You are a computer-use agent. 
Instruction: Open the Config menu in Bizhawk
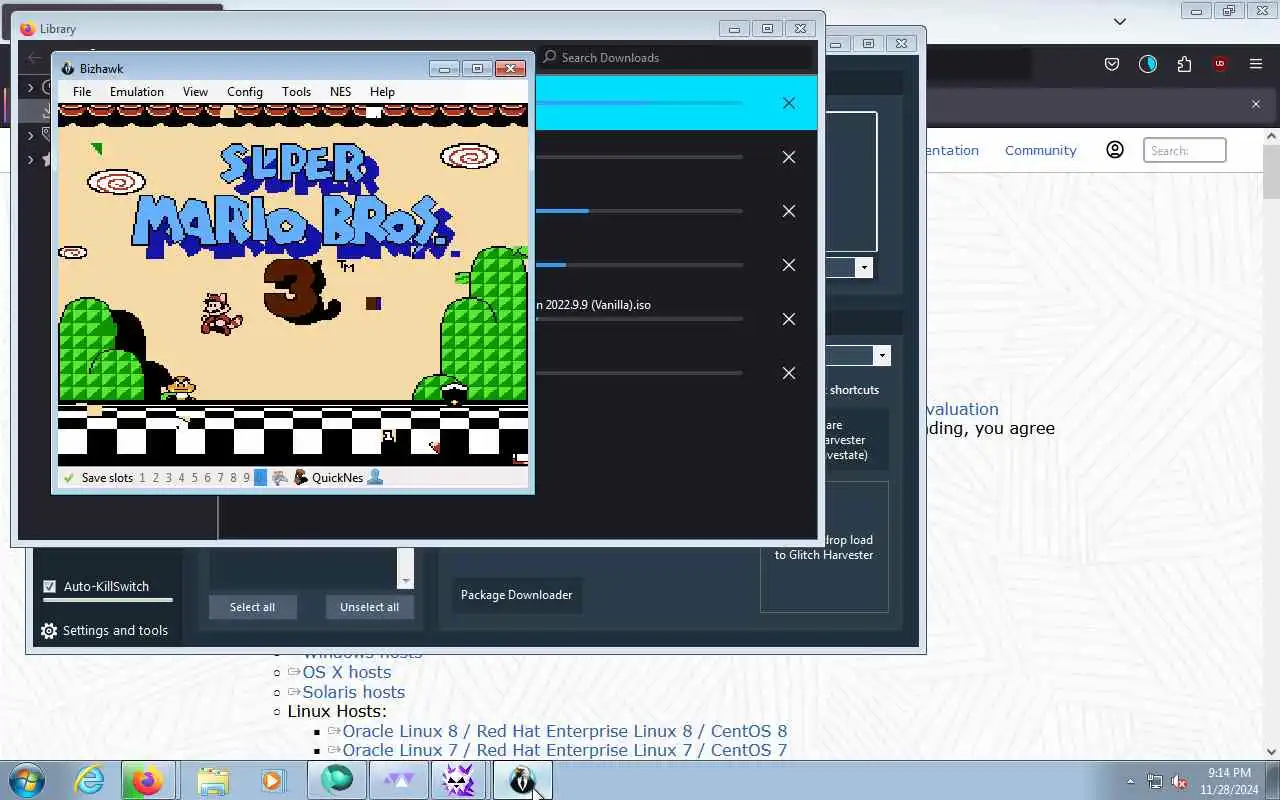[x=245, y=91]
